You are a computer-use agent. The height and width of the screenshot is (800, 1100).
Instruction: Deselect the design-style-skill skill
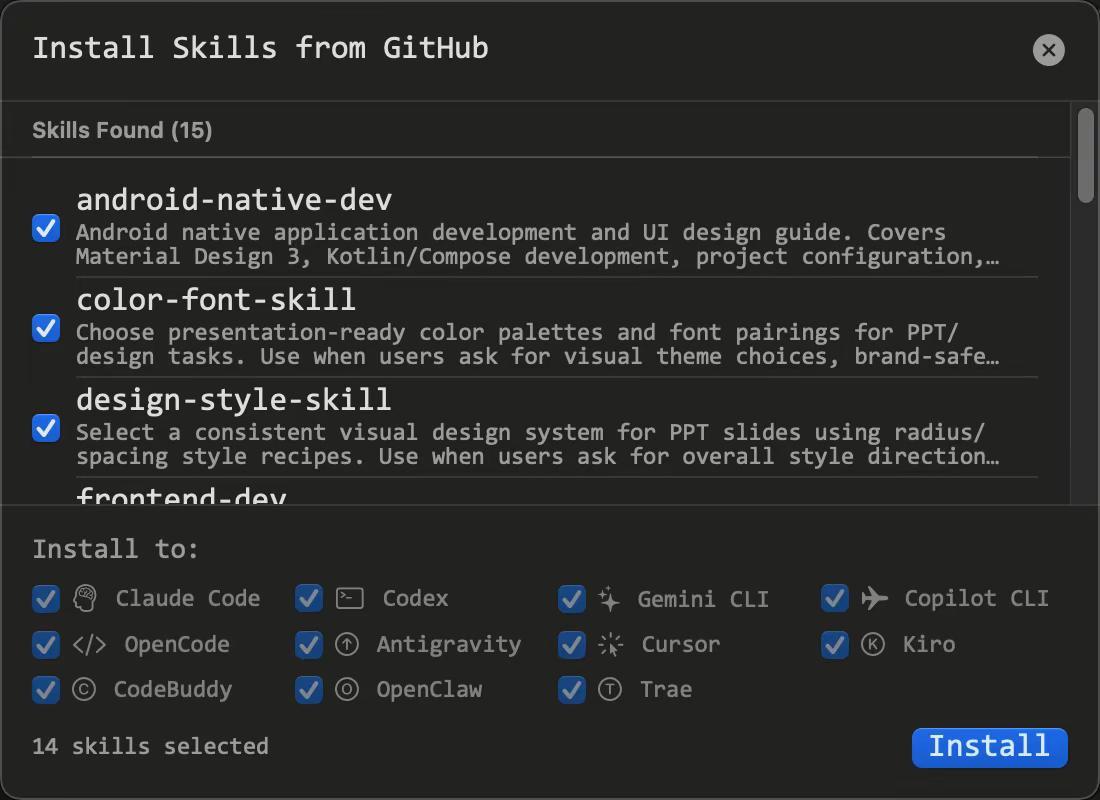[x=45, y=428]
